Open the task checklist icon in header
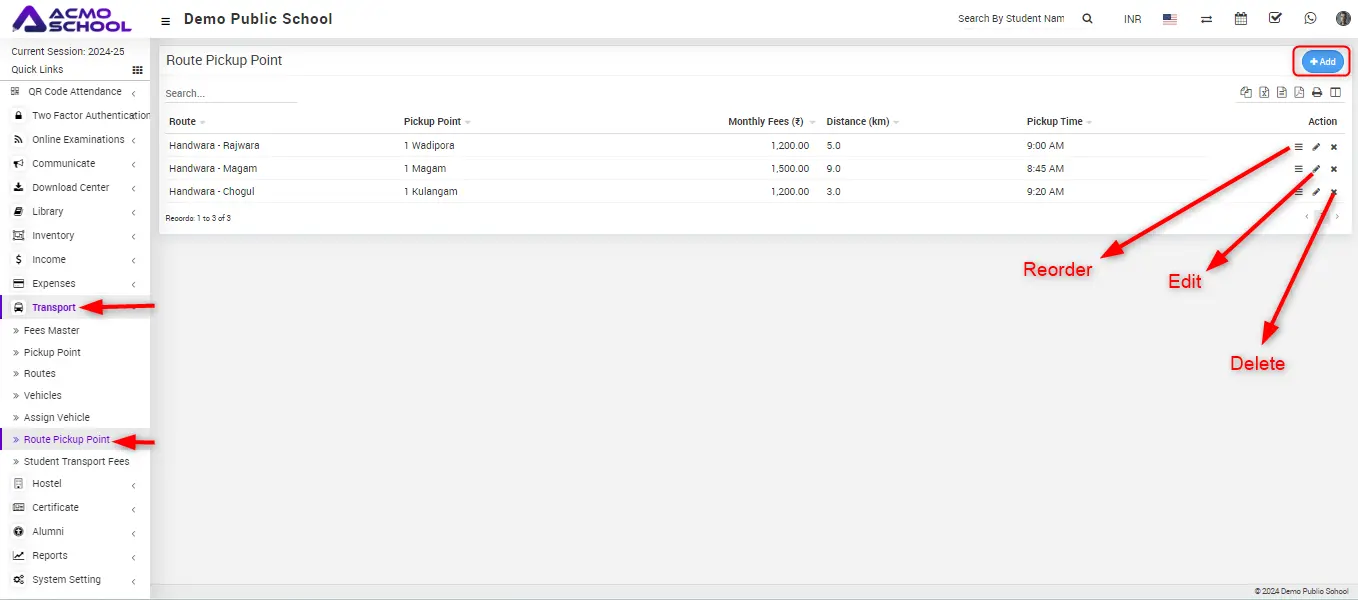The image size is (1358, 600). pyautogui.click(x=1275, y=19)
